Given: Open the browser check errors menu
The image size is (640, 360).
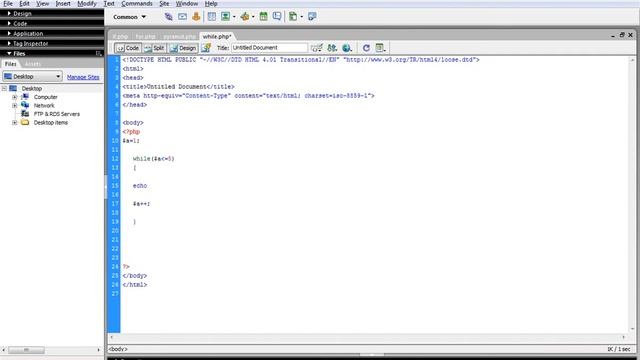Looking at the screenshot, I should coord(316,48).
